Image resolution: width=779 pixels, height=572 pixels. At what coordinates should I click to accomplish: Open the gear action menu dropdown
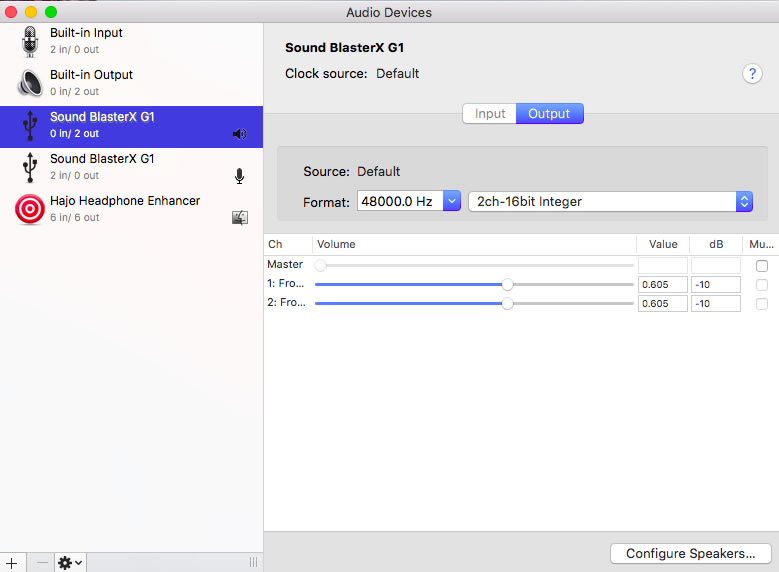(x=70, y=562)
